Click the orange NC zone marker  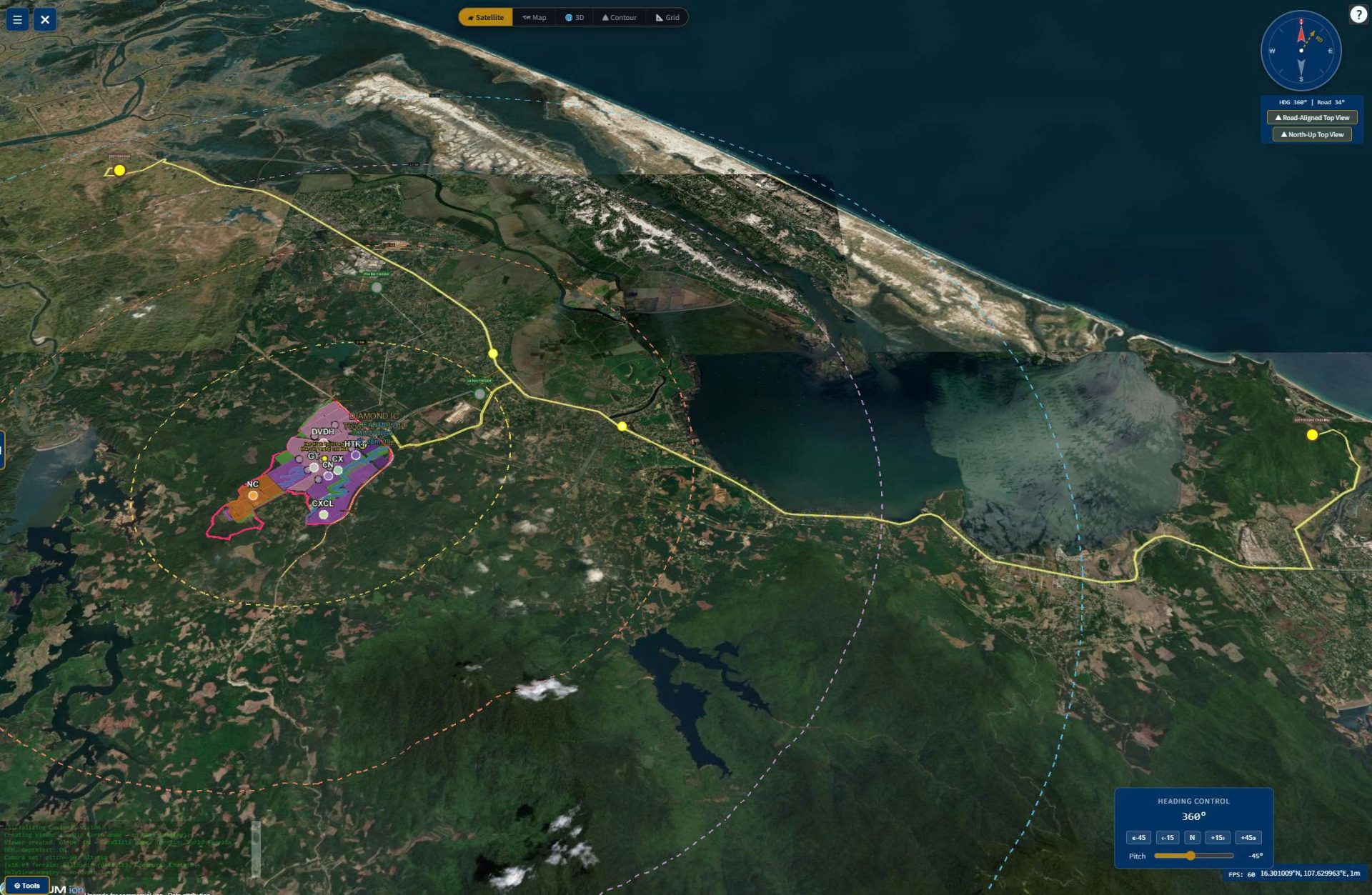(x=253, y=495)
